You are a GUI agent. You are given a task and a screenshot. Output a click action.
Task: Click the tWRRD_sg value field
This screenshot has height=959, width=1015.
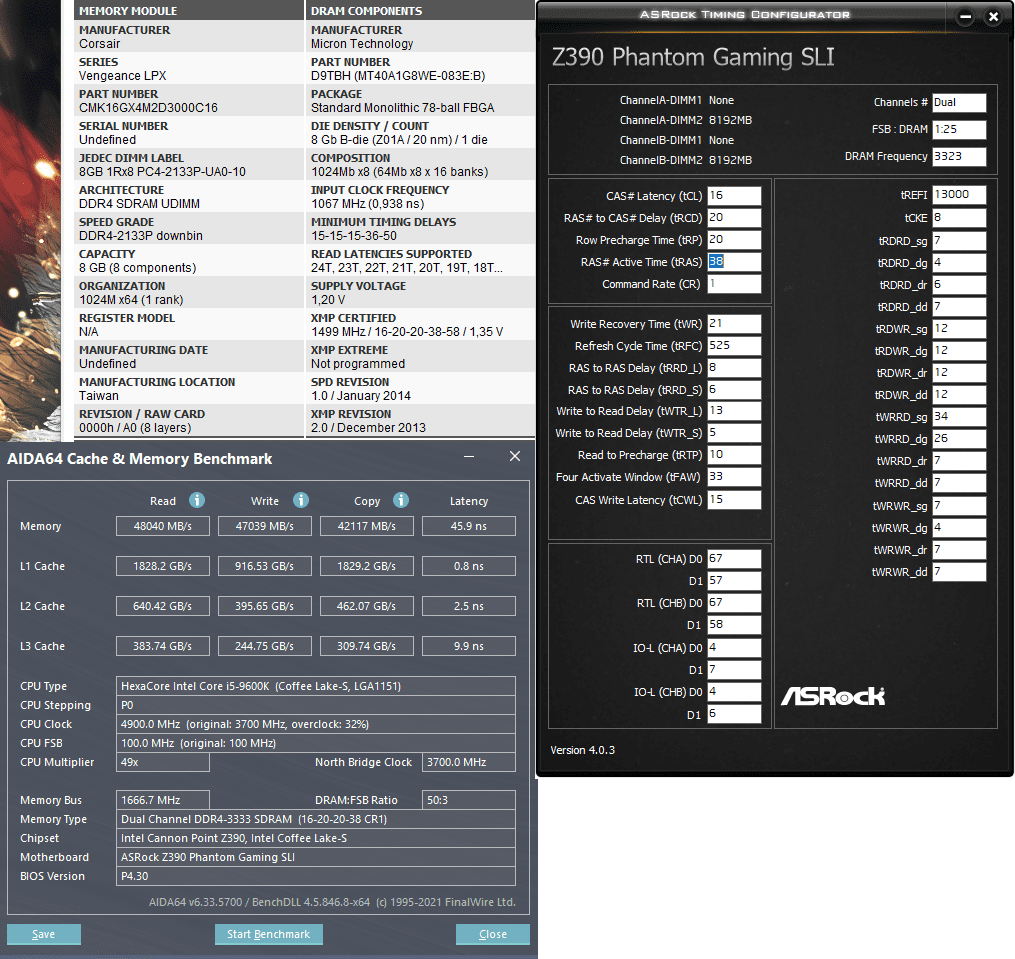point(959,417)
